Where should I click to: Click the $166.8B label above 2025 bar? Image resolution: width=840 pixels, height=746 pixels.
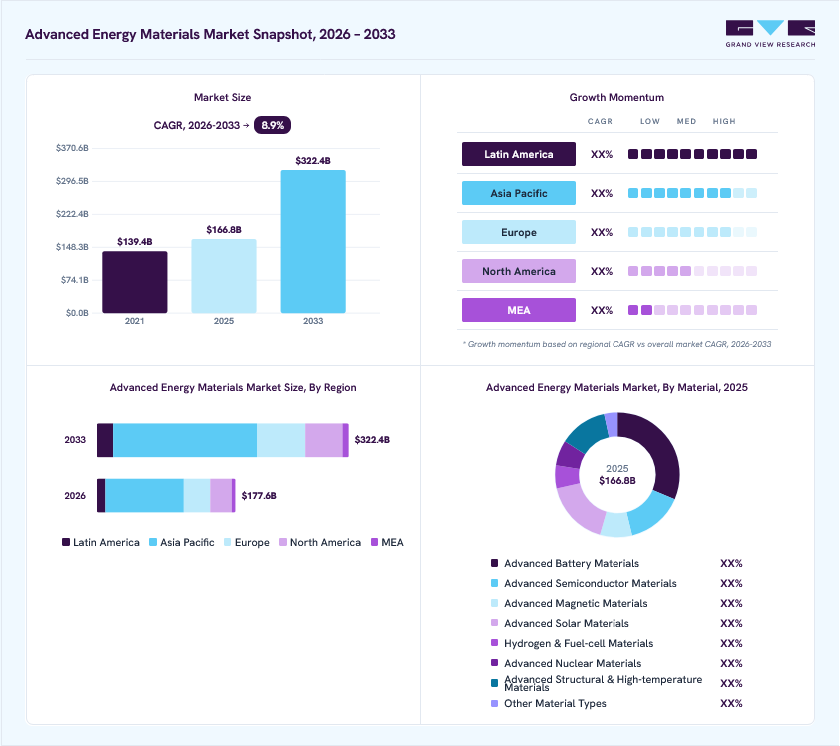pyautogui.click(x=224, y=230)
